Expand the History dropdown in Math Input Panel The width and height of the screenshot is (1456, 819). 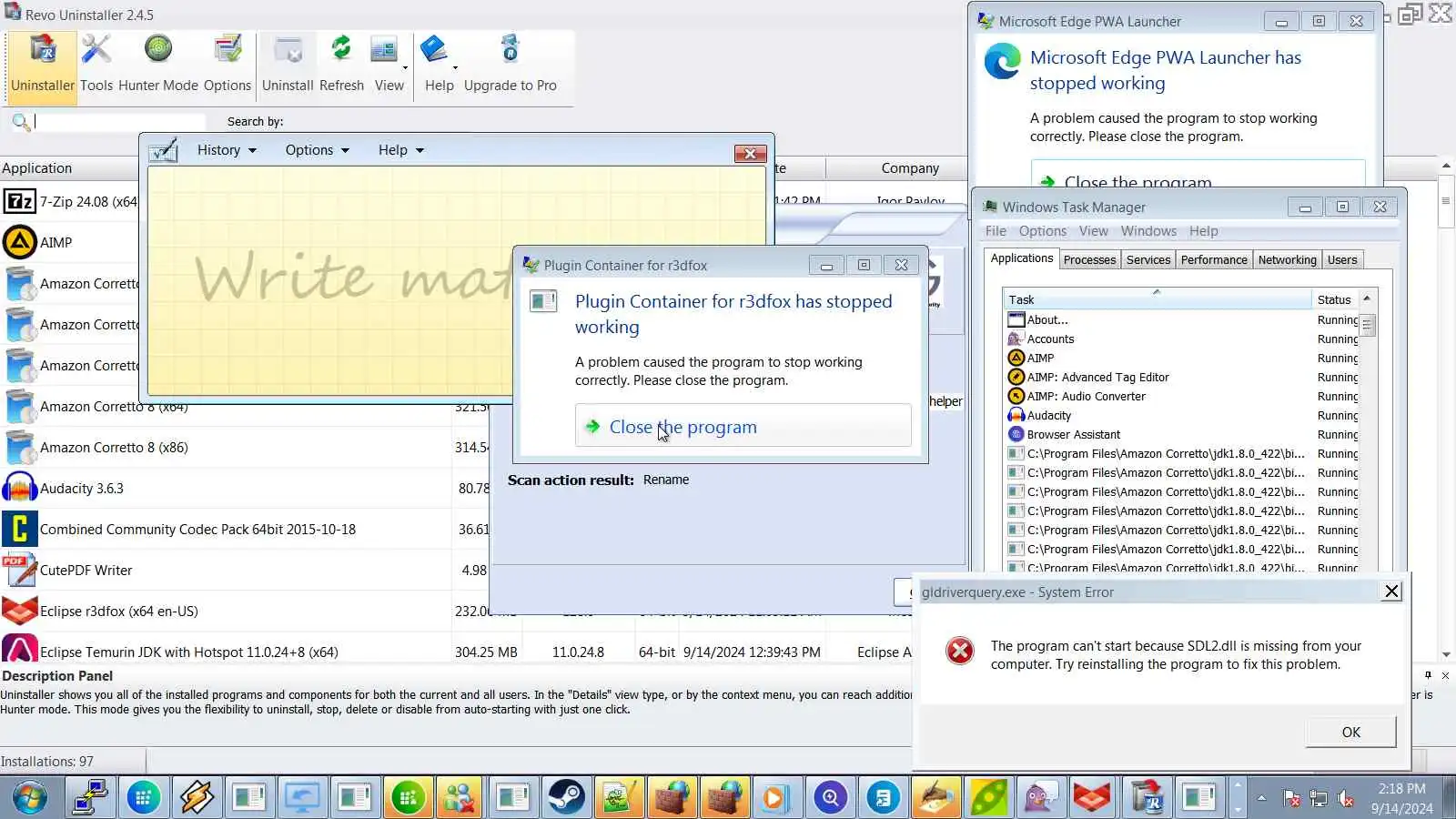227,150
